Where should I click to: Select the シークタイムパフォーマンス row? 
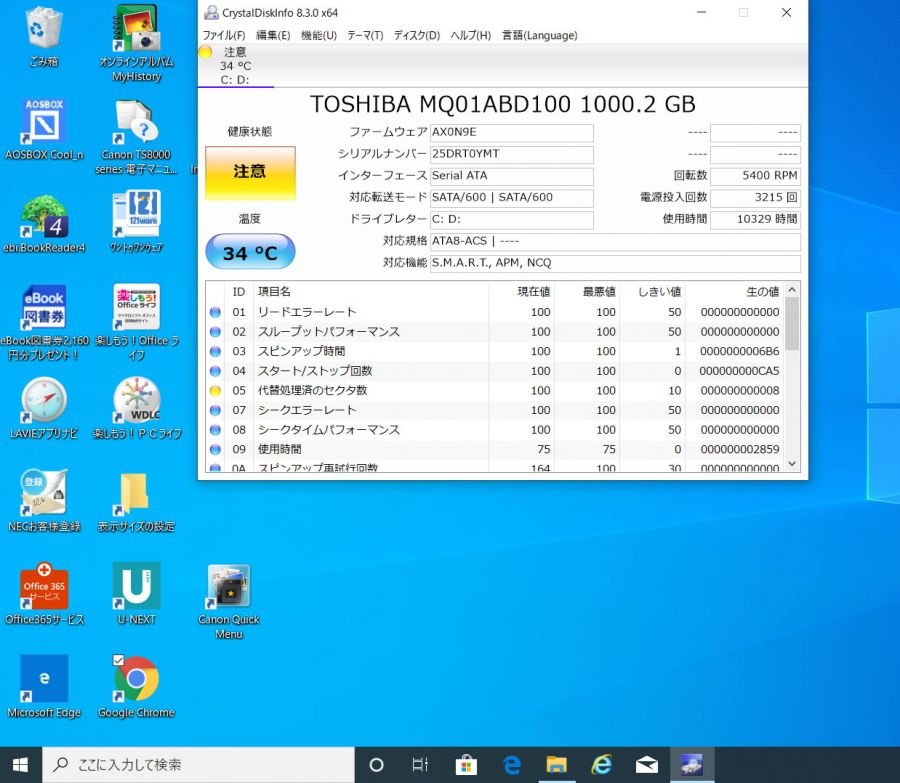point(495,429)
